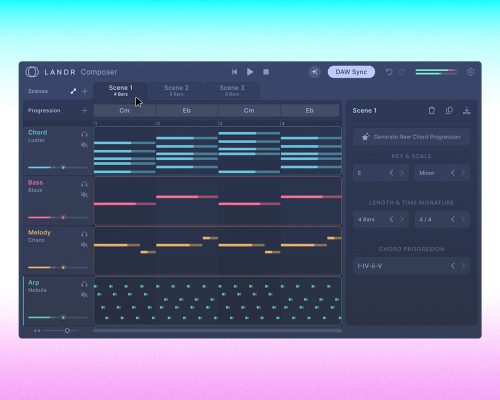Viewport: 500px width, 400px height.
Task: Export Scene 1 with the download icon
Action: (467, 110)
